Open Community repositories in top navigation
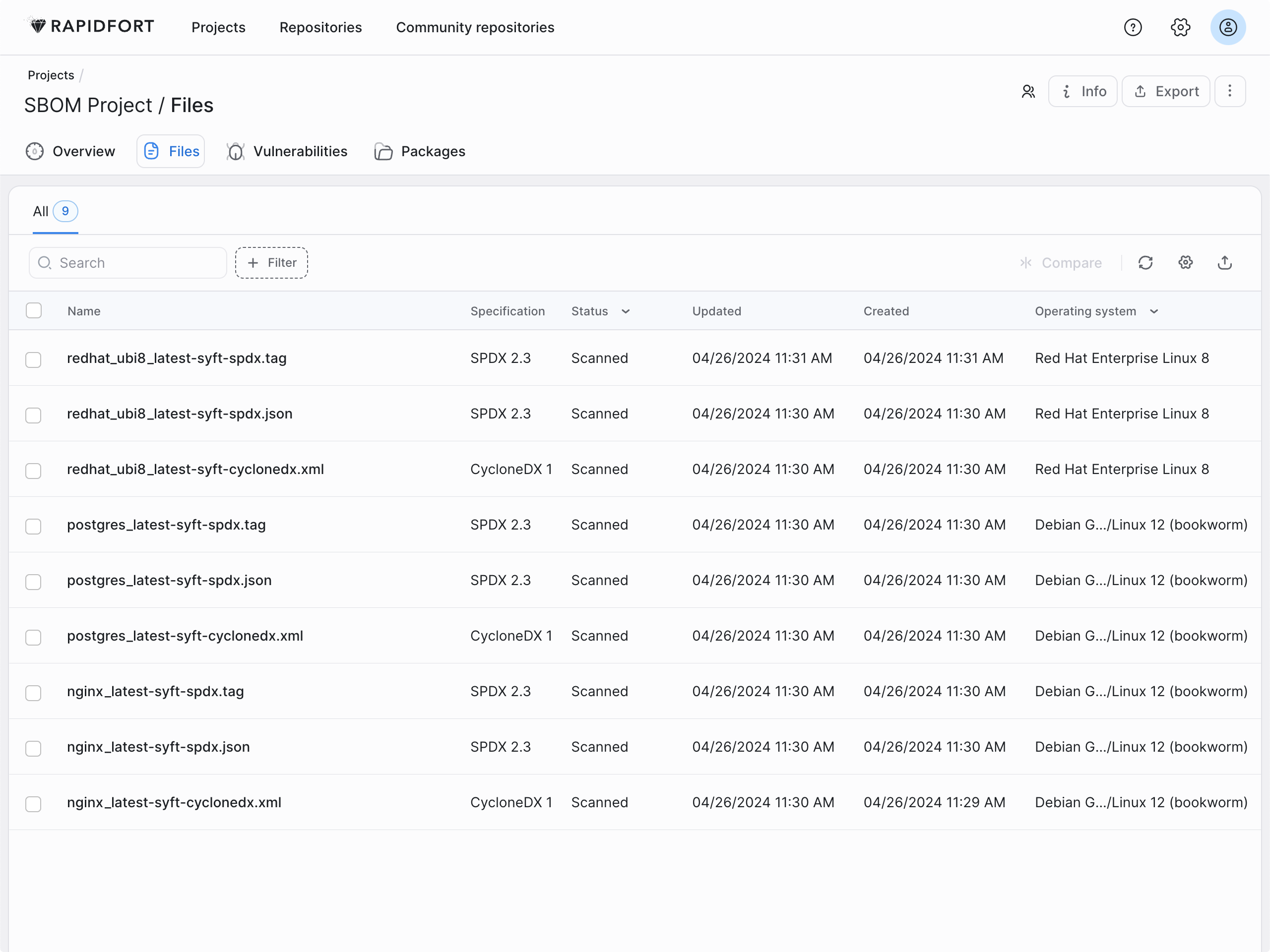The width and height of the screenshot is (1270, 952). 475,27
